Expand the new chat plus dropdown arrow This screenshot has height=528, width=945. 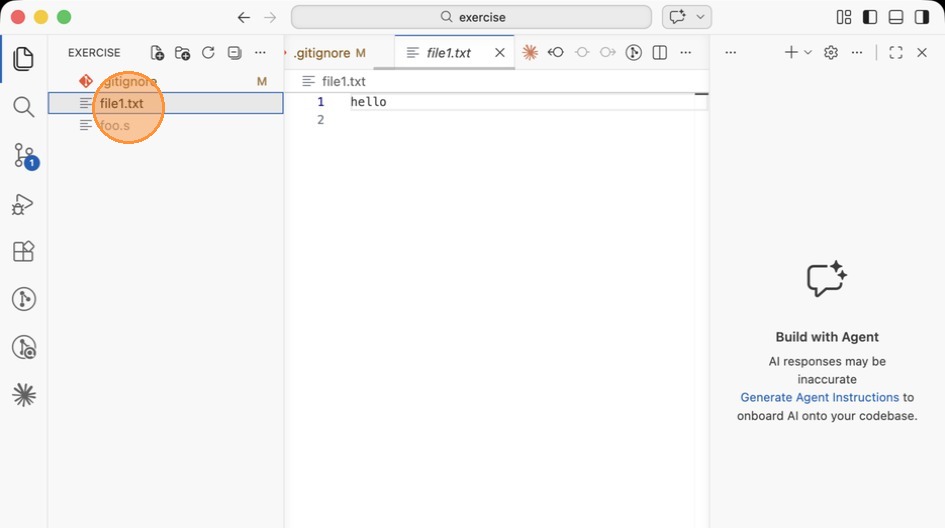pyautogui.click(x=808, y=53)
